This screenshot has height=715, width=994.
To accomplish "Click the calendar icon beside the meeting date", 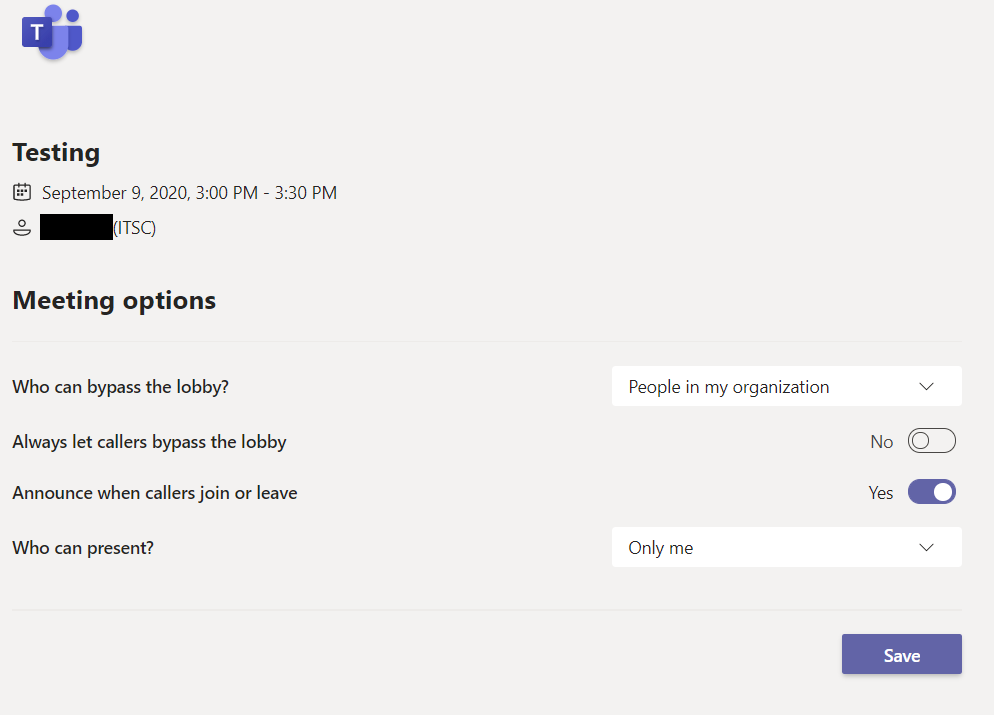I will pyautogui.click(x=22, y=191).
